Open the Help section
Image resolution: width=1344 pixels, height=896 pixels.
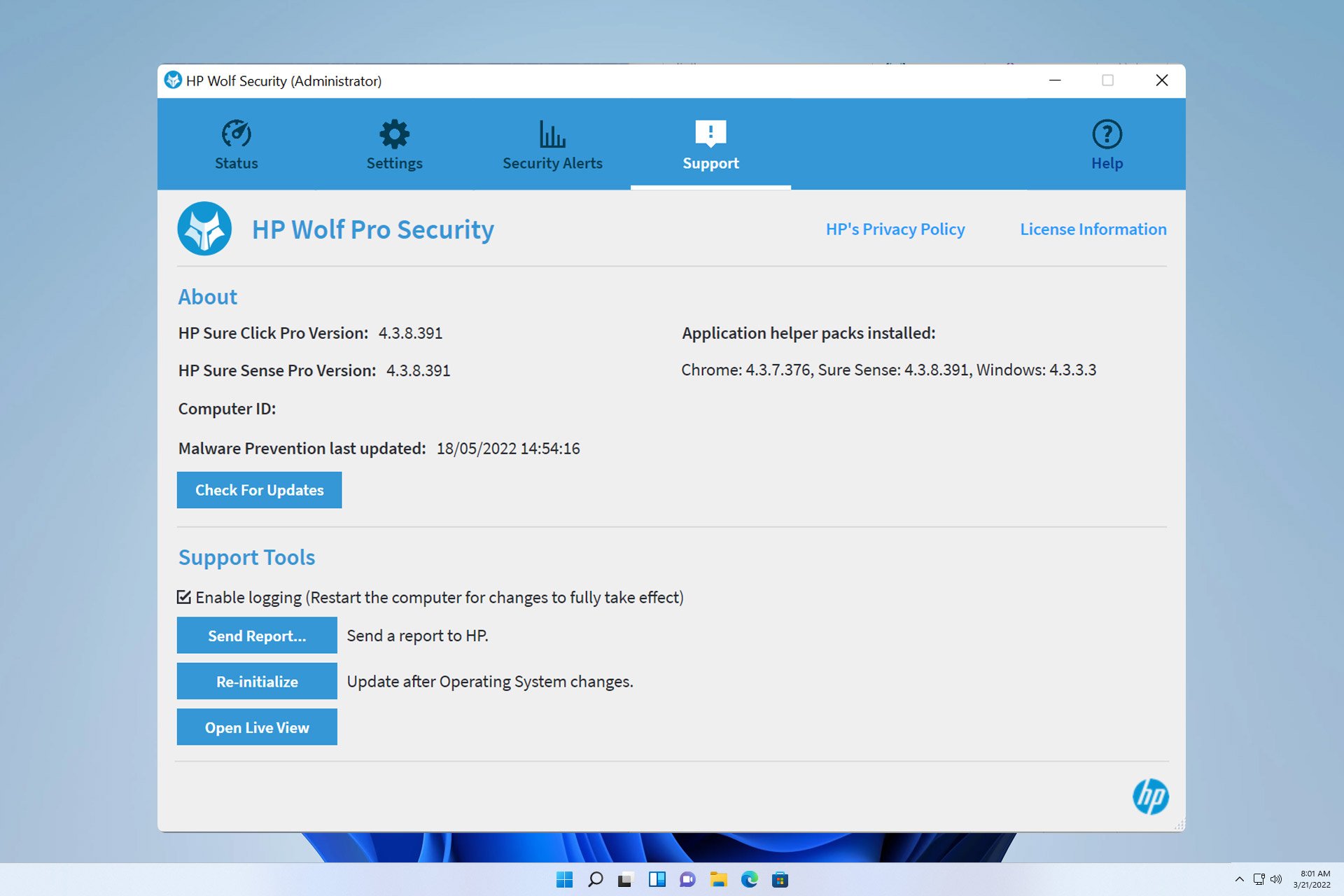(x=1107, y=144)
